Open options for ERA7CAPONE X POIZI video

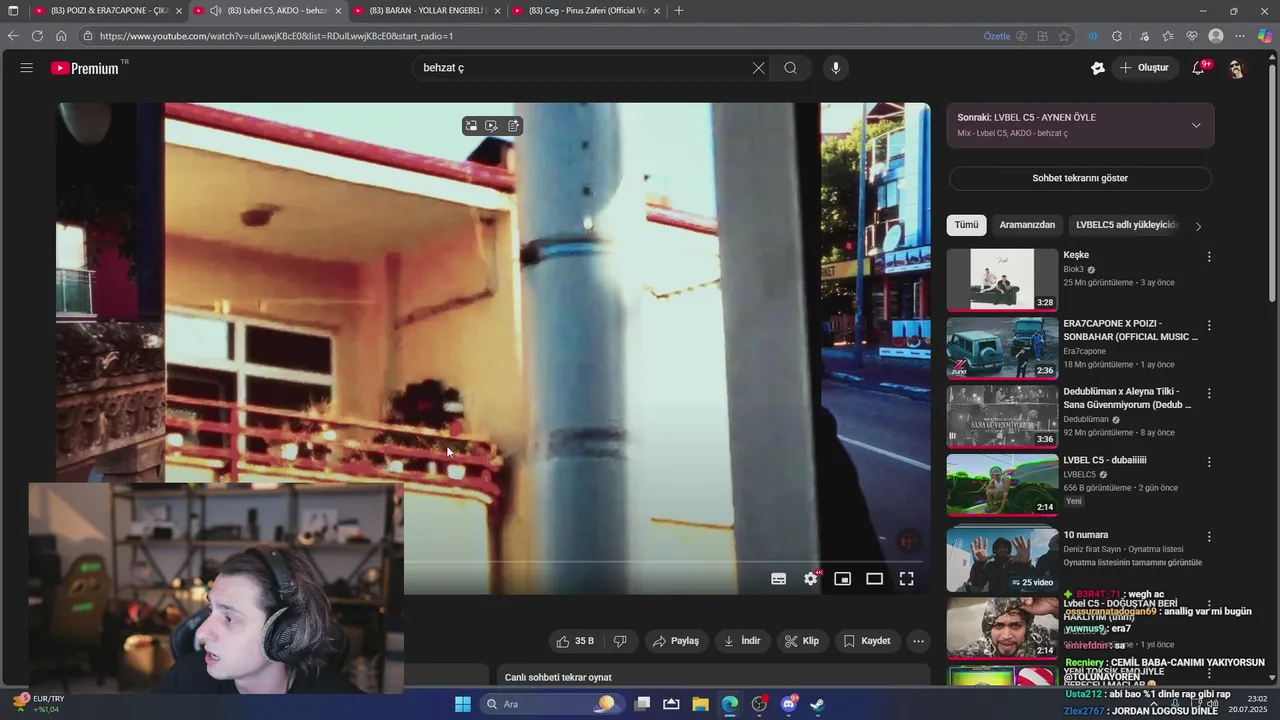point(1209,325)
